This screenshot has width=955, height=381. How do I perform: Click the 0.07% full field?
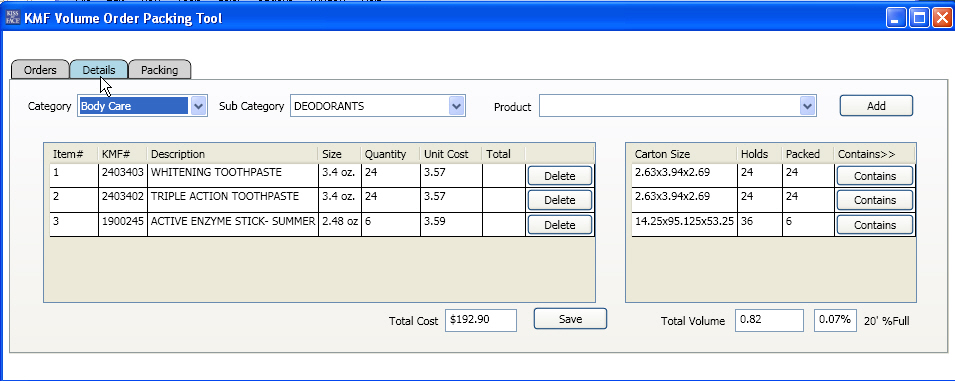coord(836,320)
